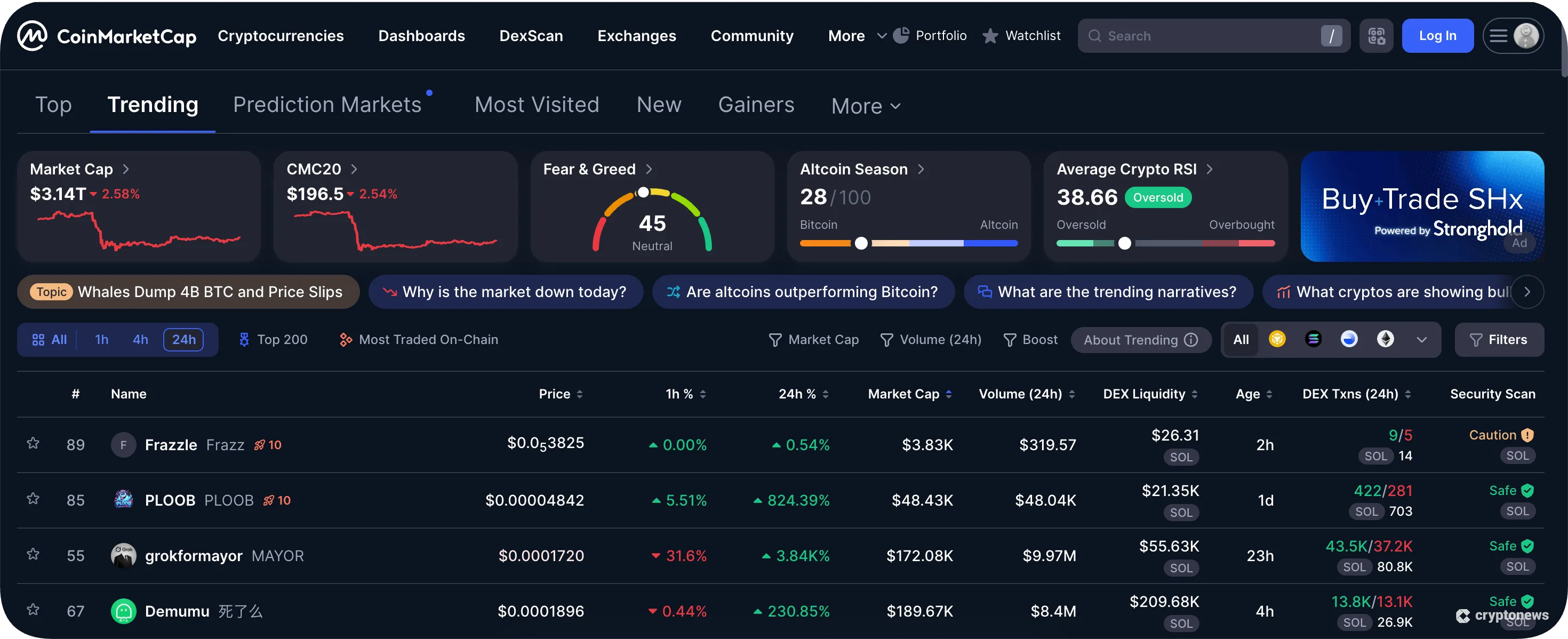Open the Watchlist star icon in navbar
The height and width of the screenshot is (639, 1568).
tap(991, 35)
